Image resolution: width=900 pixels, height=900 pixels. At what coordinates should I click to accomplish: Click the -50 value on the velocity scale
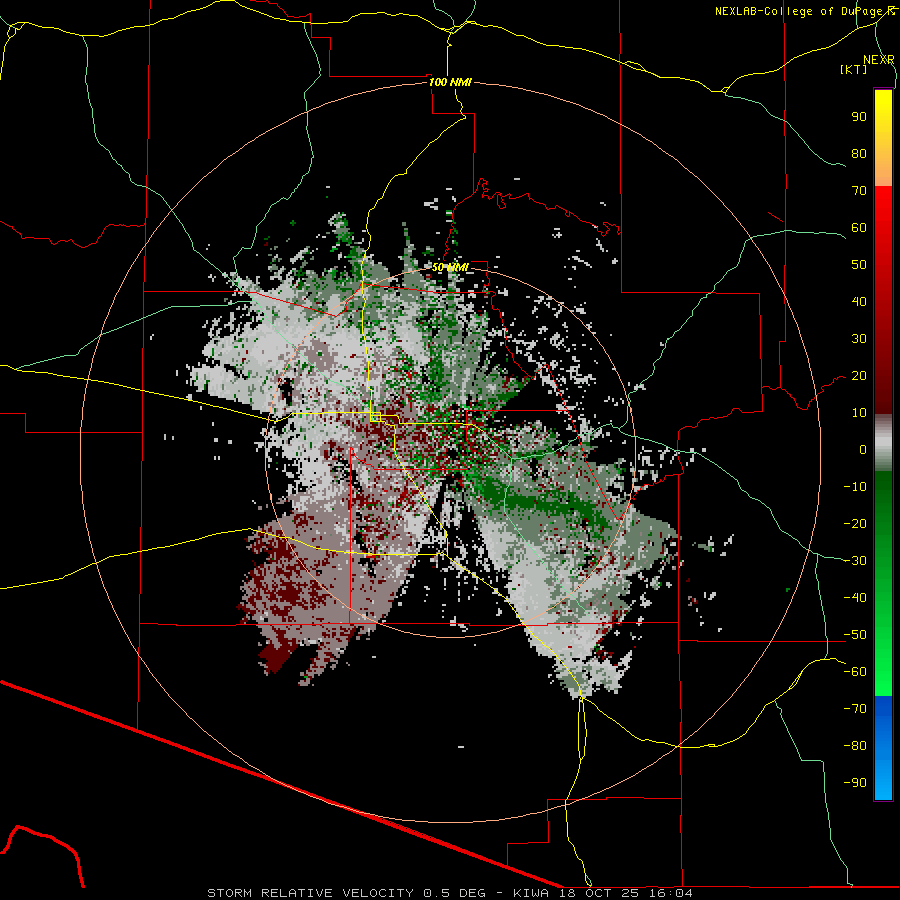[x=855, y=635]
